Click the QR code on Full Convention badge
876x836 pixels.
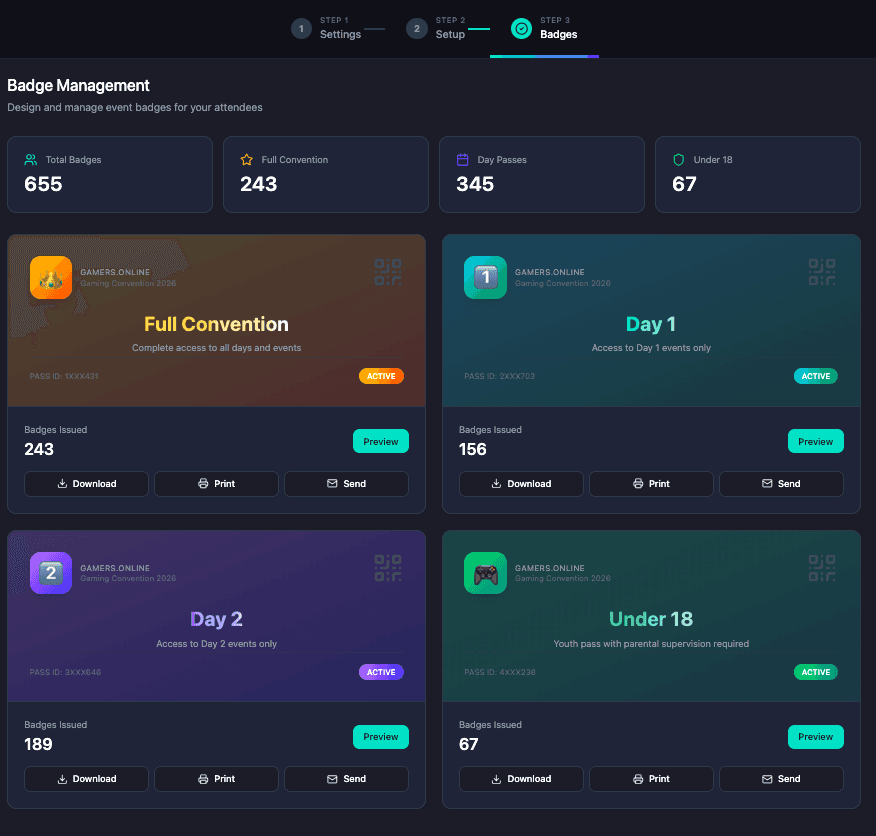point(388,272)
